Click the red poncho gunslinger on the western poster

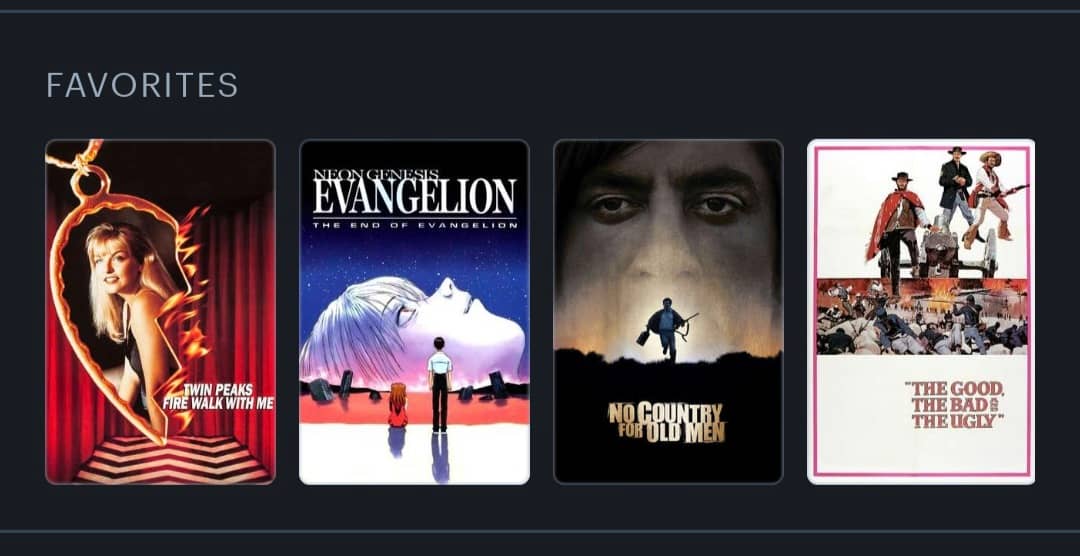(895, 227)
